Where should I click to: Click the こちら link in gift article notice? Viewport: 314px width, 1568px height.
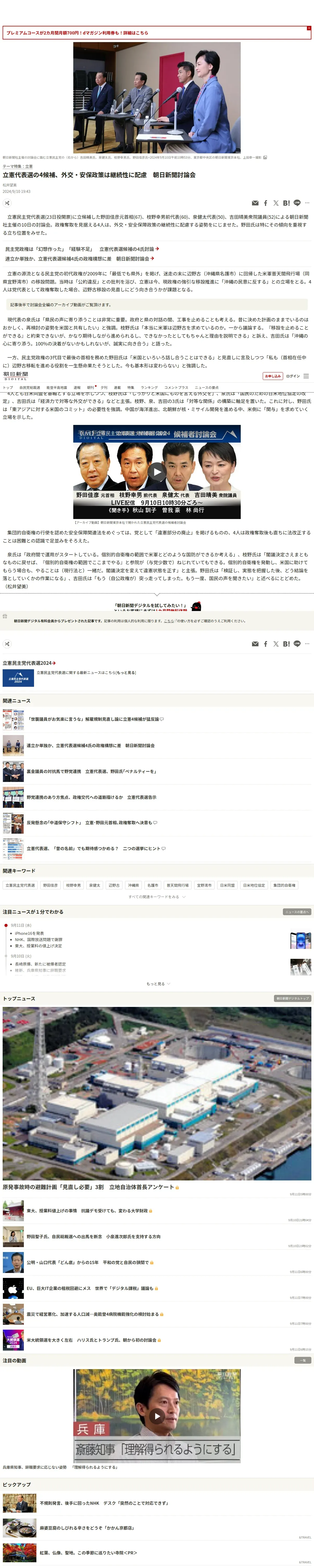click(169, 621)
